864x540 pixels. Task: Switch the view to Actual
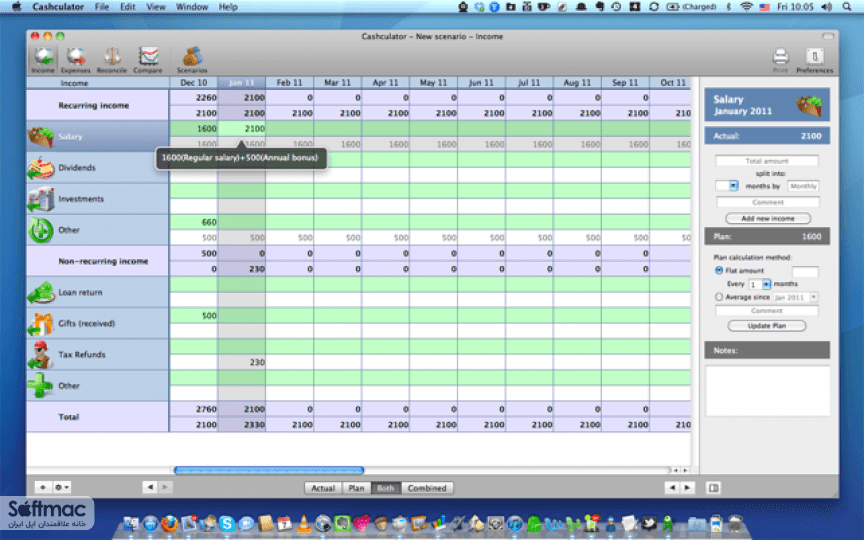[323, 488]
